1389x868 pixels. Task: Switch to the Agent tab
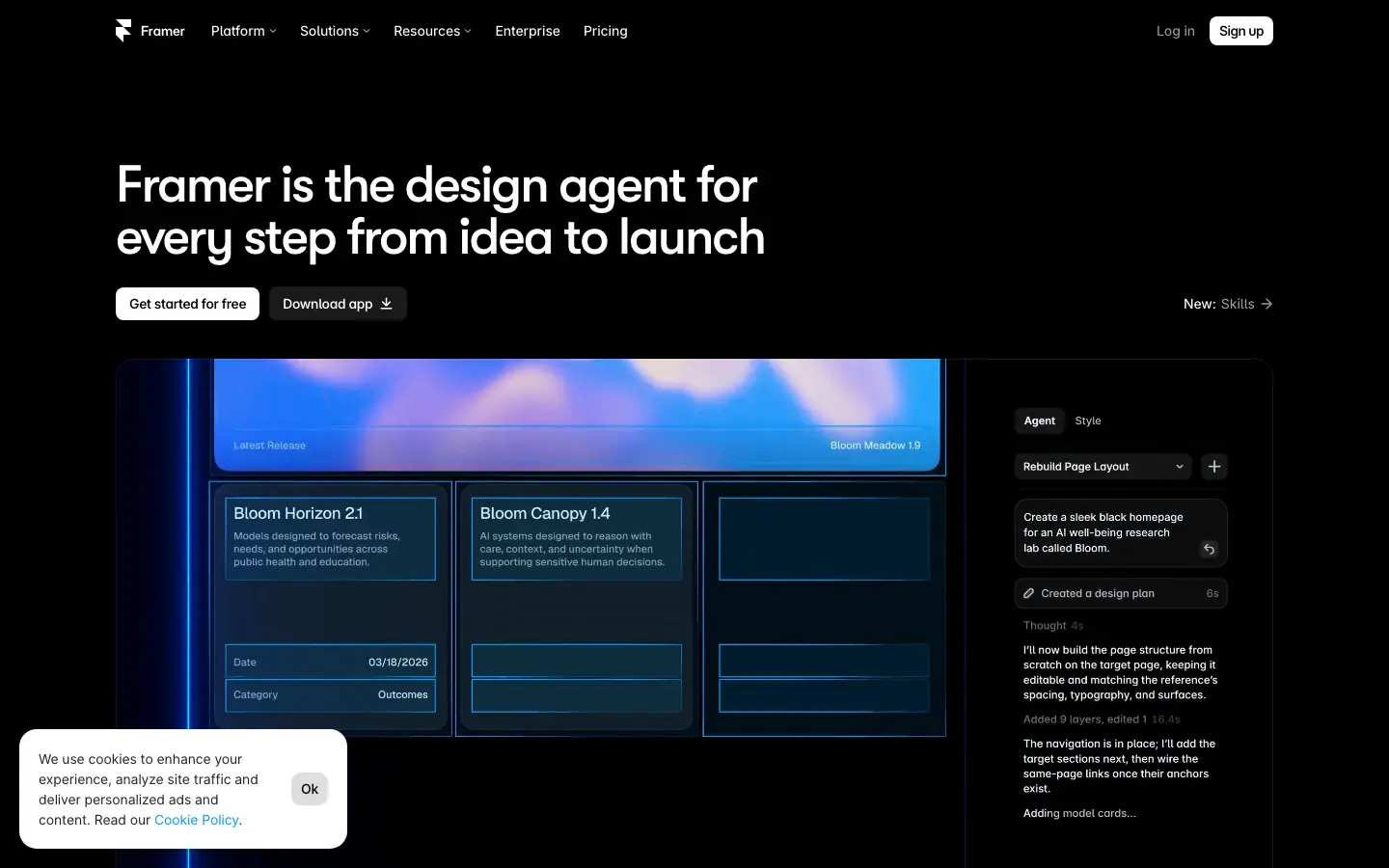[1039, 420]
